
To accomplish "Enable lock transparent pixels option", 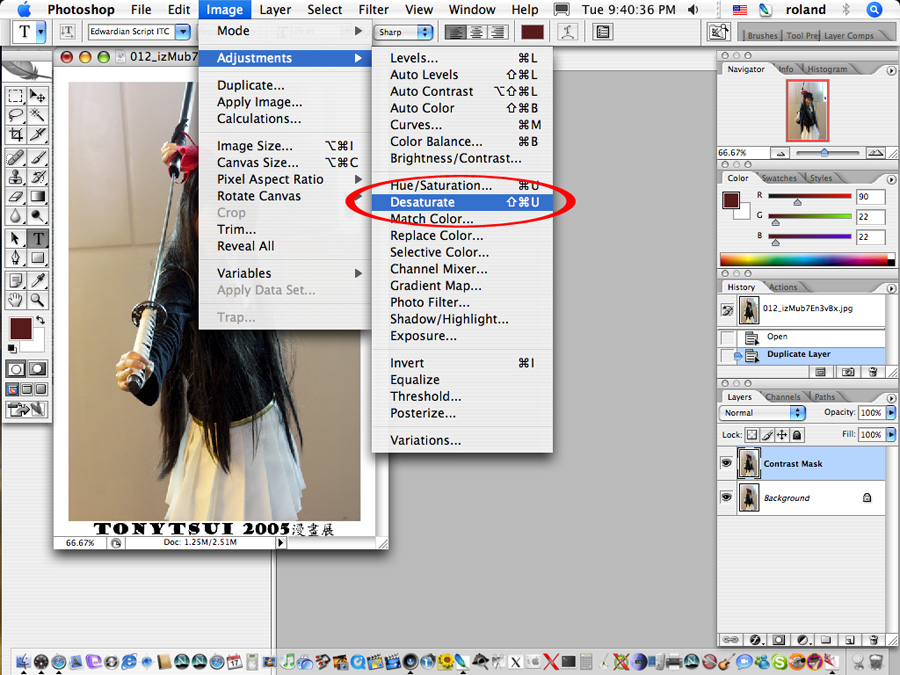I will coord(752,435).
